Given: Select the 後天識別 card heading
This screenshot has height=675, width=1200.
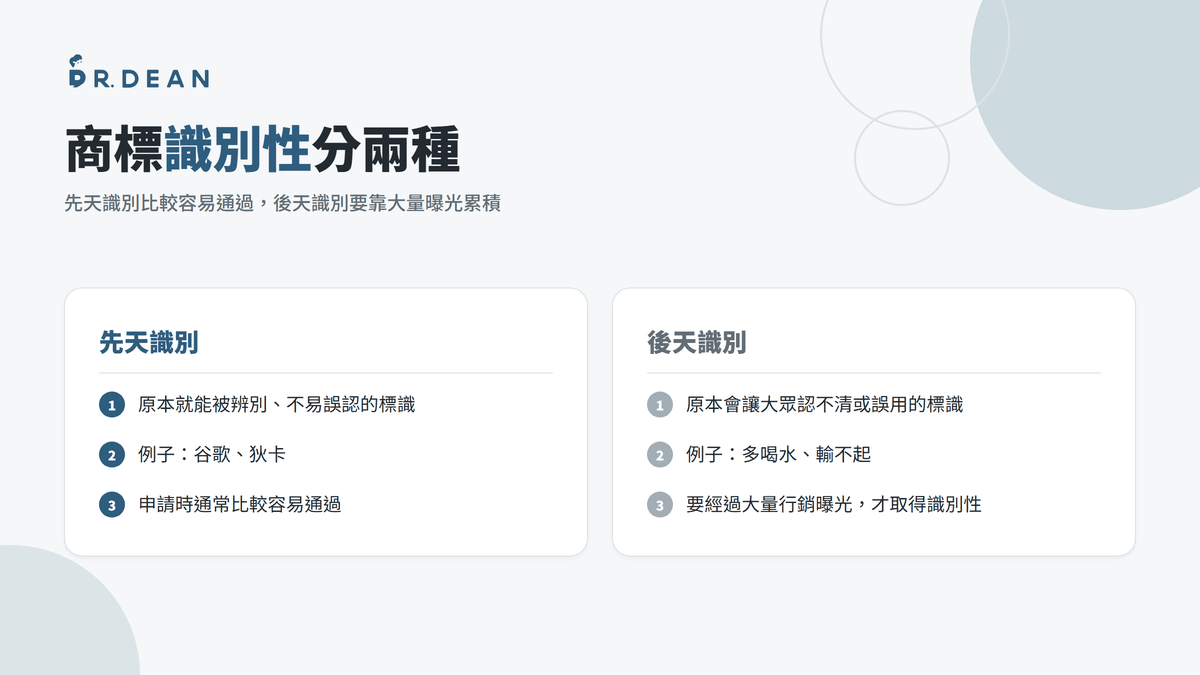Looking at the screenshot, I should (x=696, y=343).
